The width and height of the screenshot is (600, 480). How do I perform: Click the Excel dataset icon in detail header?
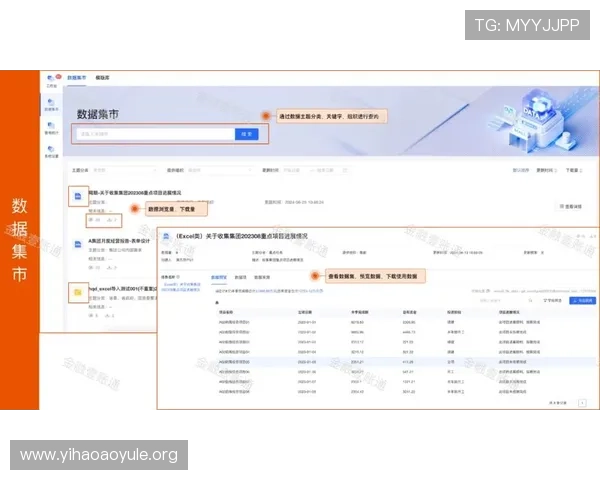point(166,236)
